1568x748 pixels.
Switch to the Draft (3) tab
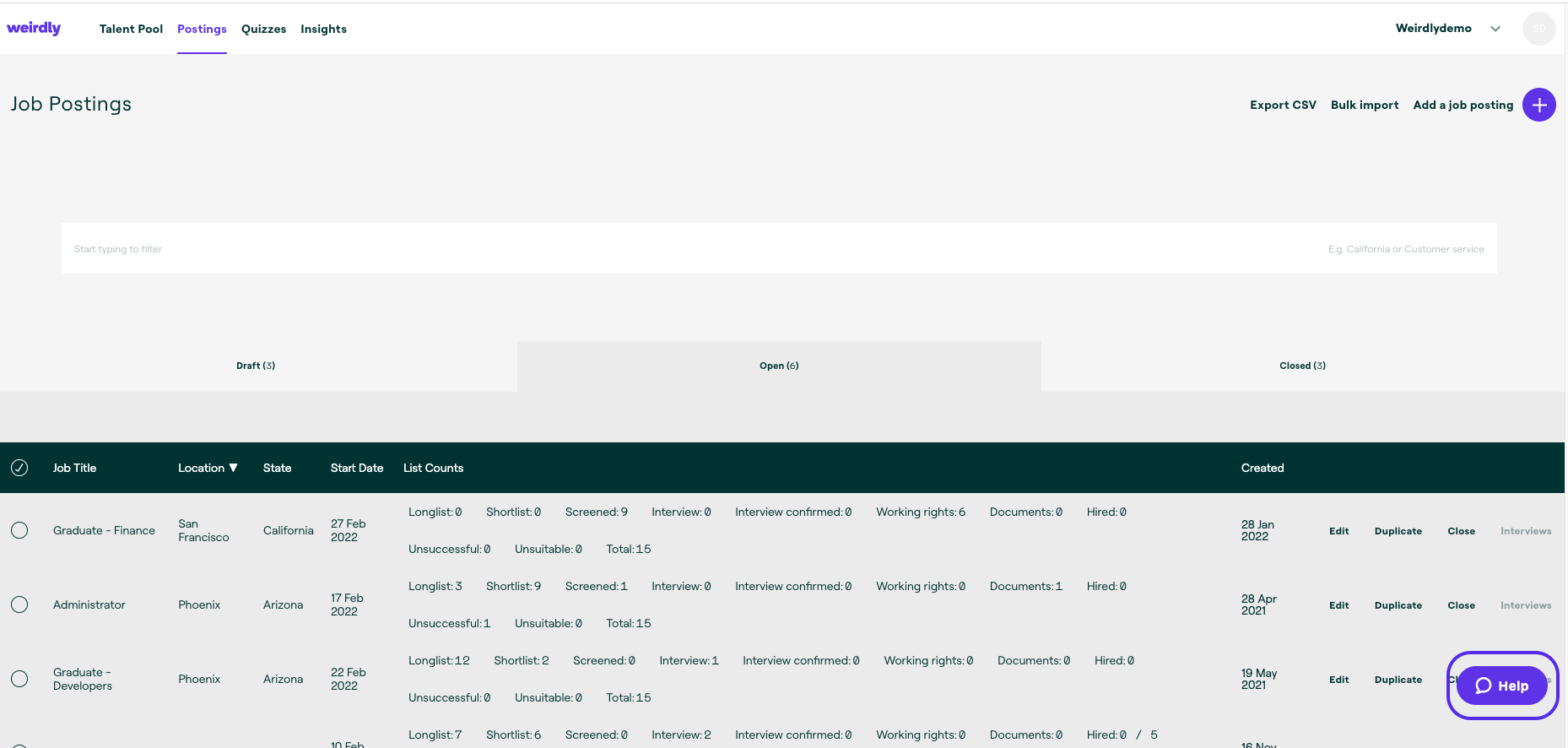[256, 366]
